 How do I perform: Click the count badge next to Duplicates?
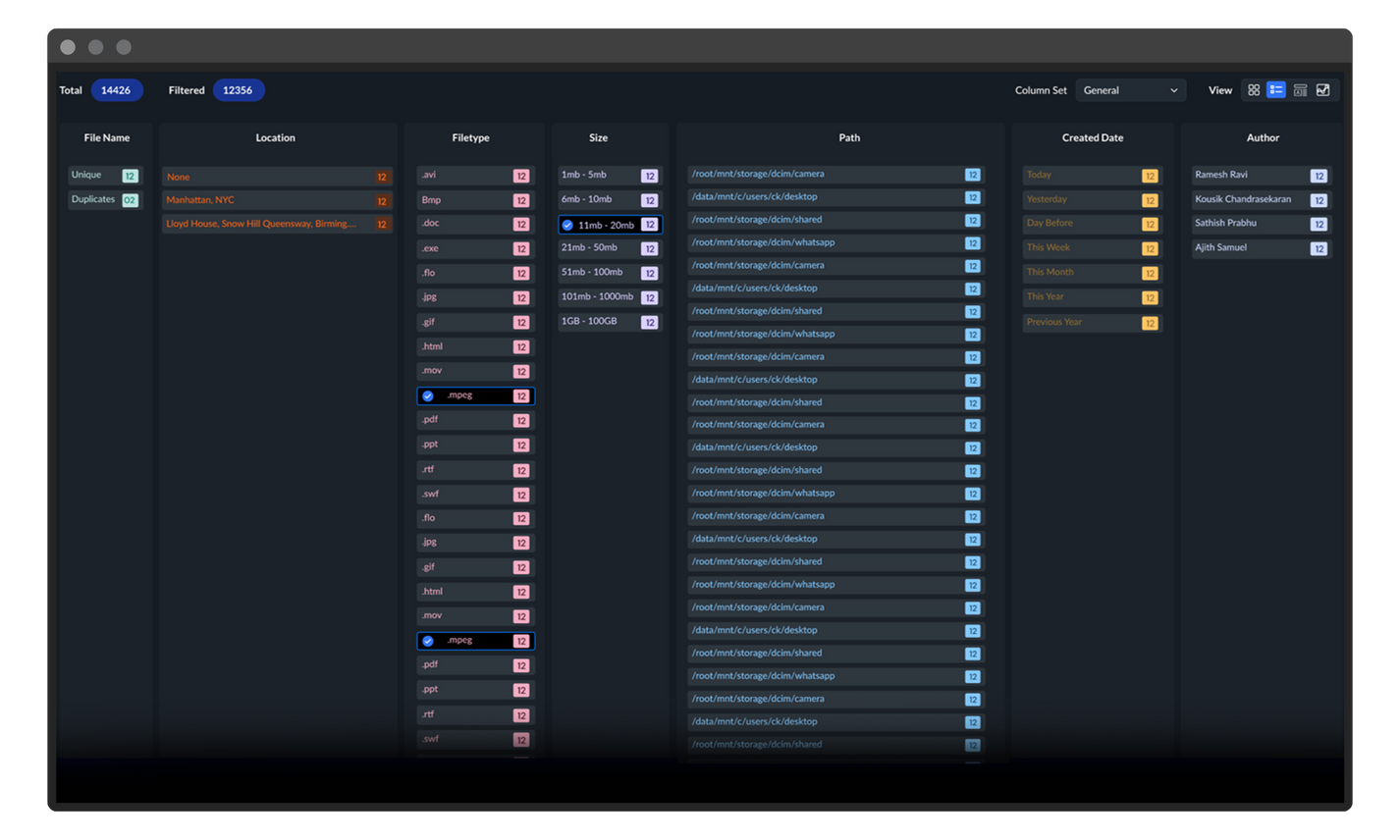tap(130, 200)
